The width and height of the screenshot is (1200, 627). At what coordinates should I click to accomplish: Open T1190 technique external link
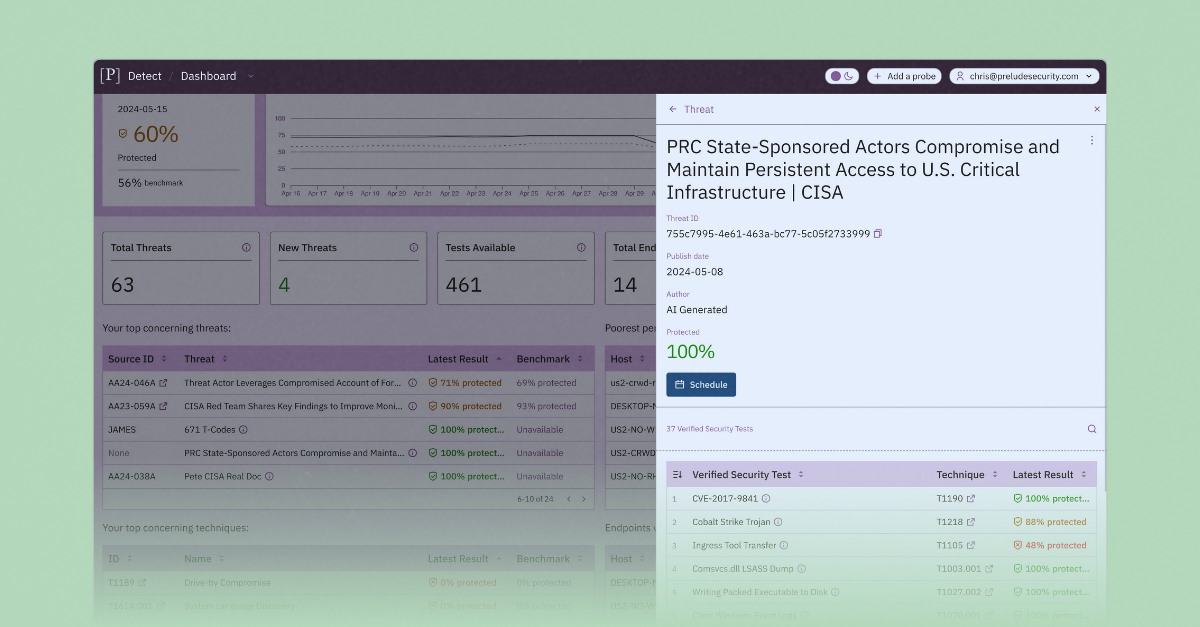point(970,498)
